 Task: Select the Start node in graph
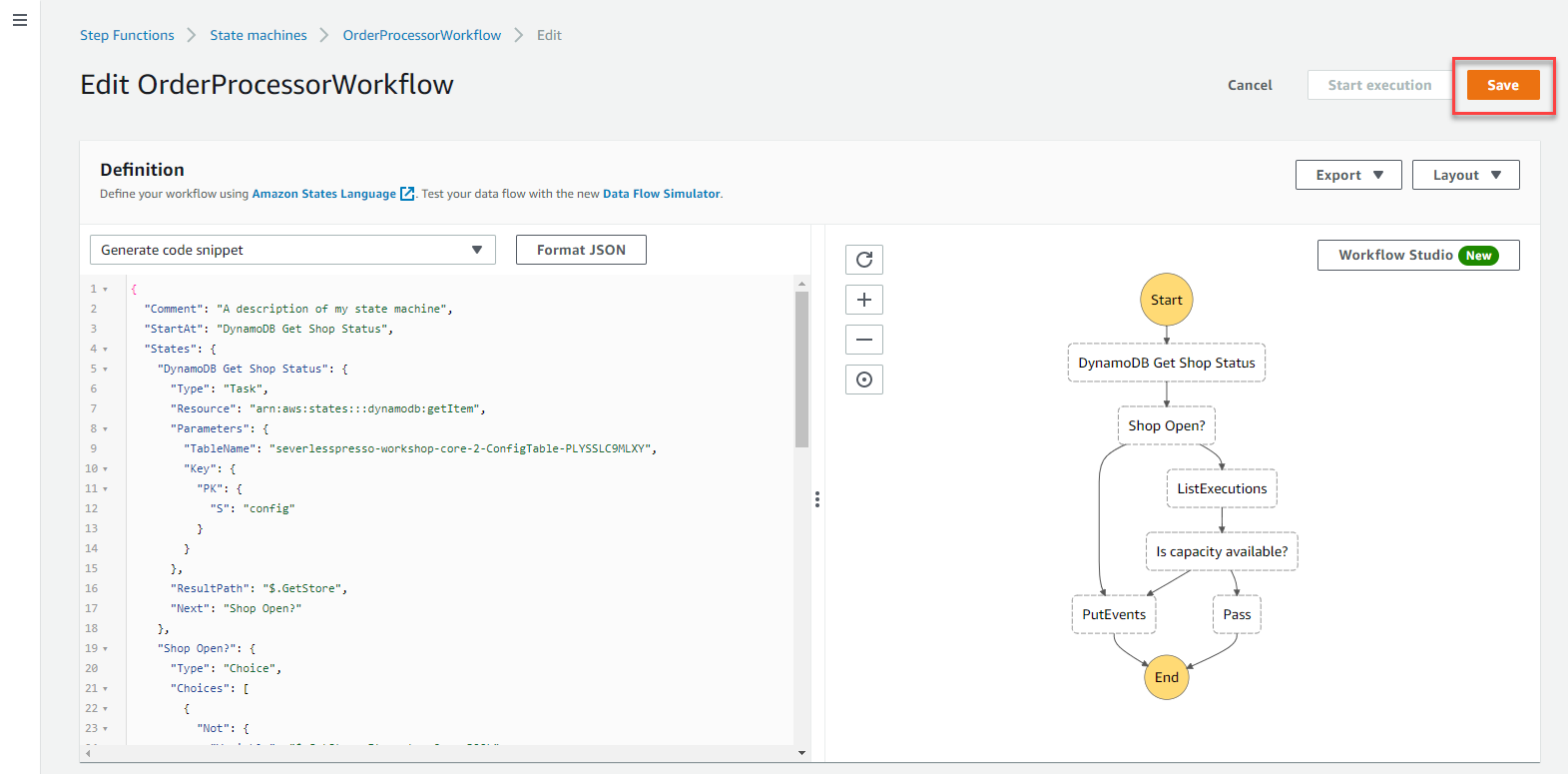click(x=1166, y=300)
